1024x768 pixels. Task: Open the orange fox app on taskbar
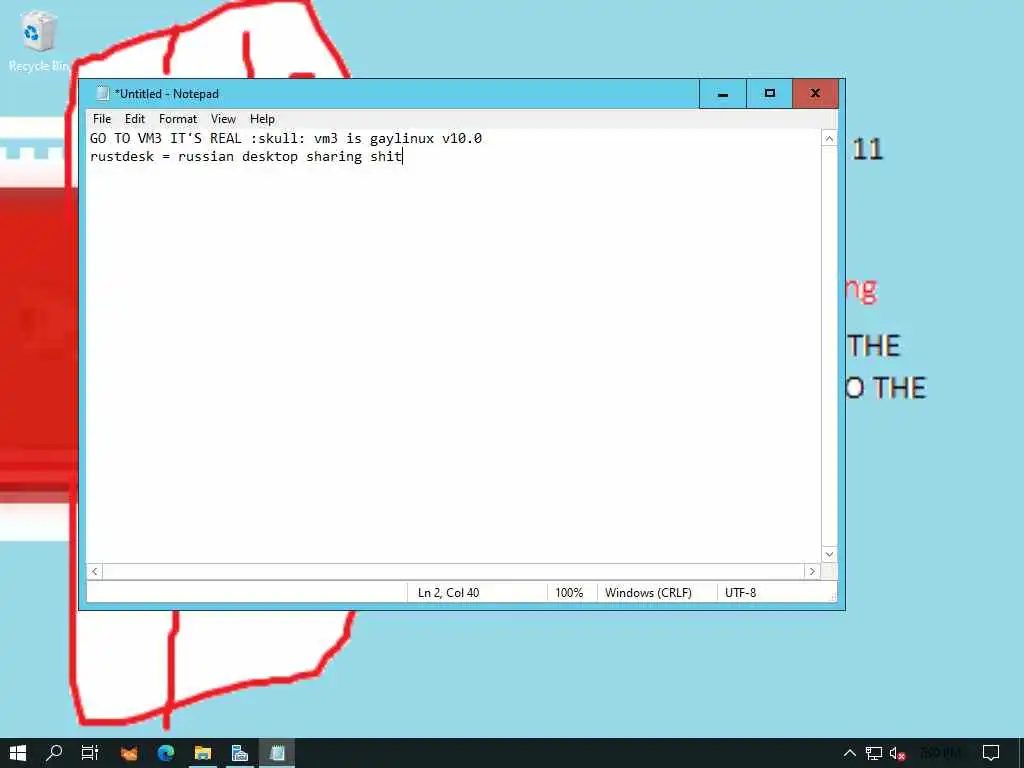(x=129, y=753)
